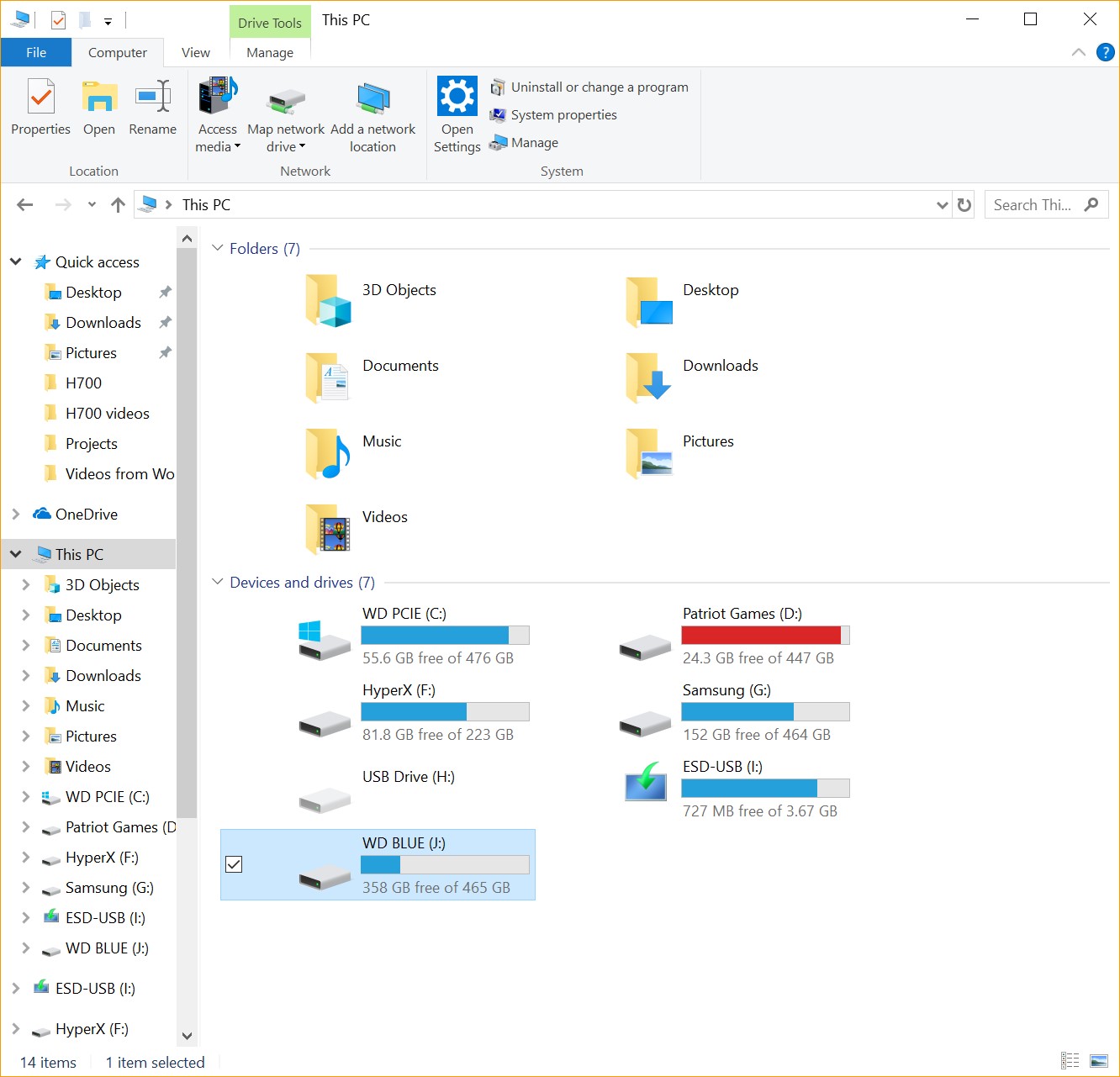Switch to large thumbnails view icon
The height and width of the screenshot is (1077, 1120).
tap(1098, 1061)
